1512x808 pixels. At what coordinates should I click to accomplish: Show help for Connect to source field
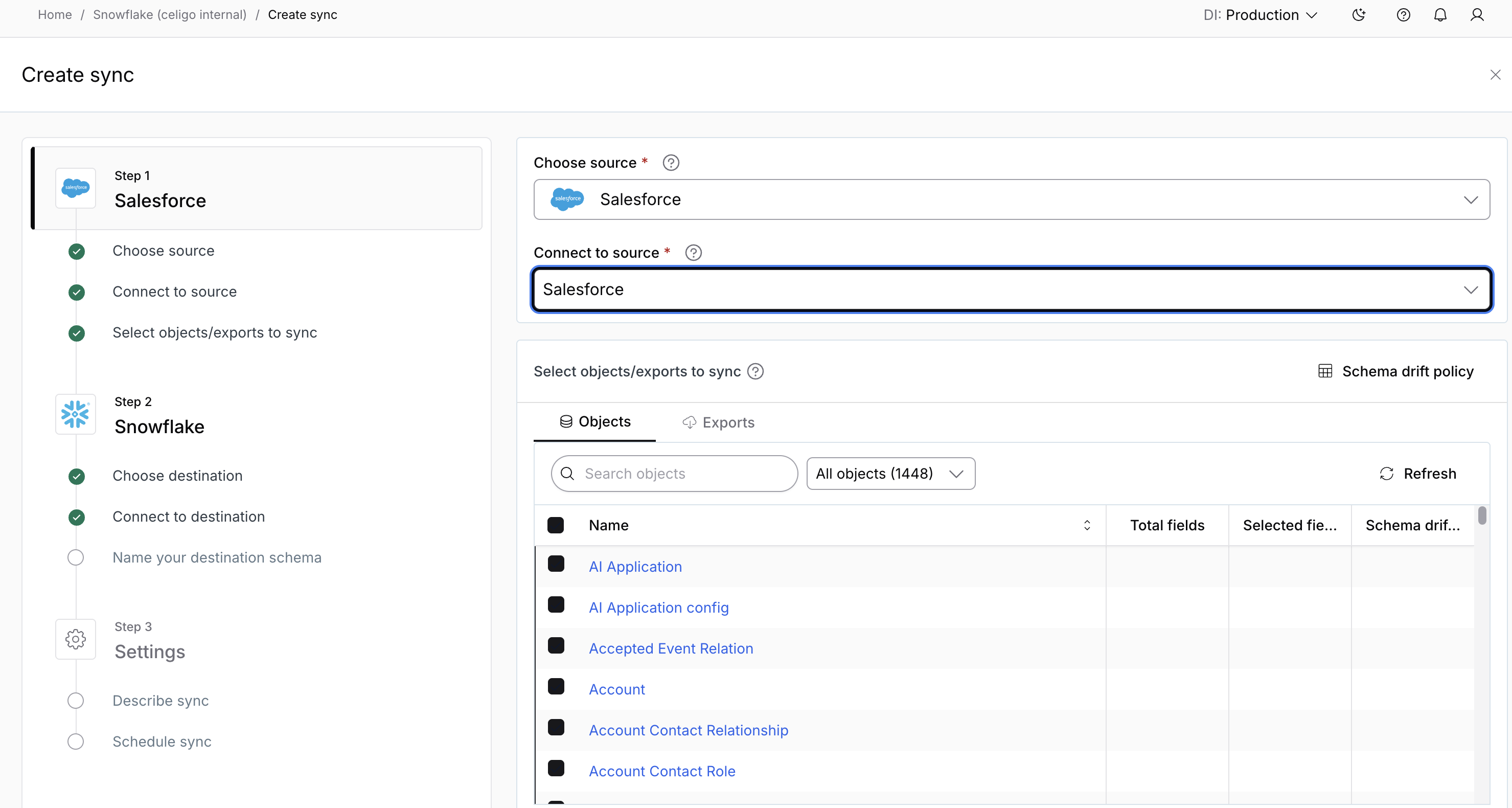tap(694, 253)
